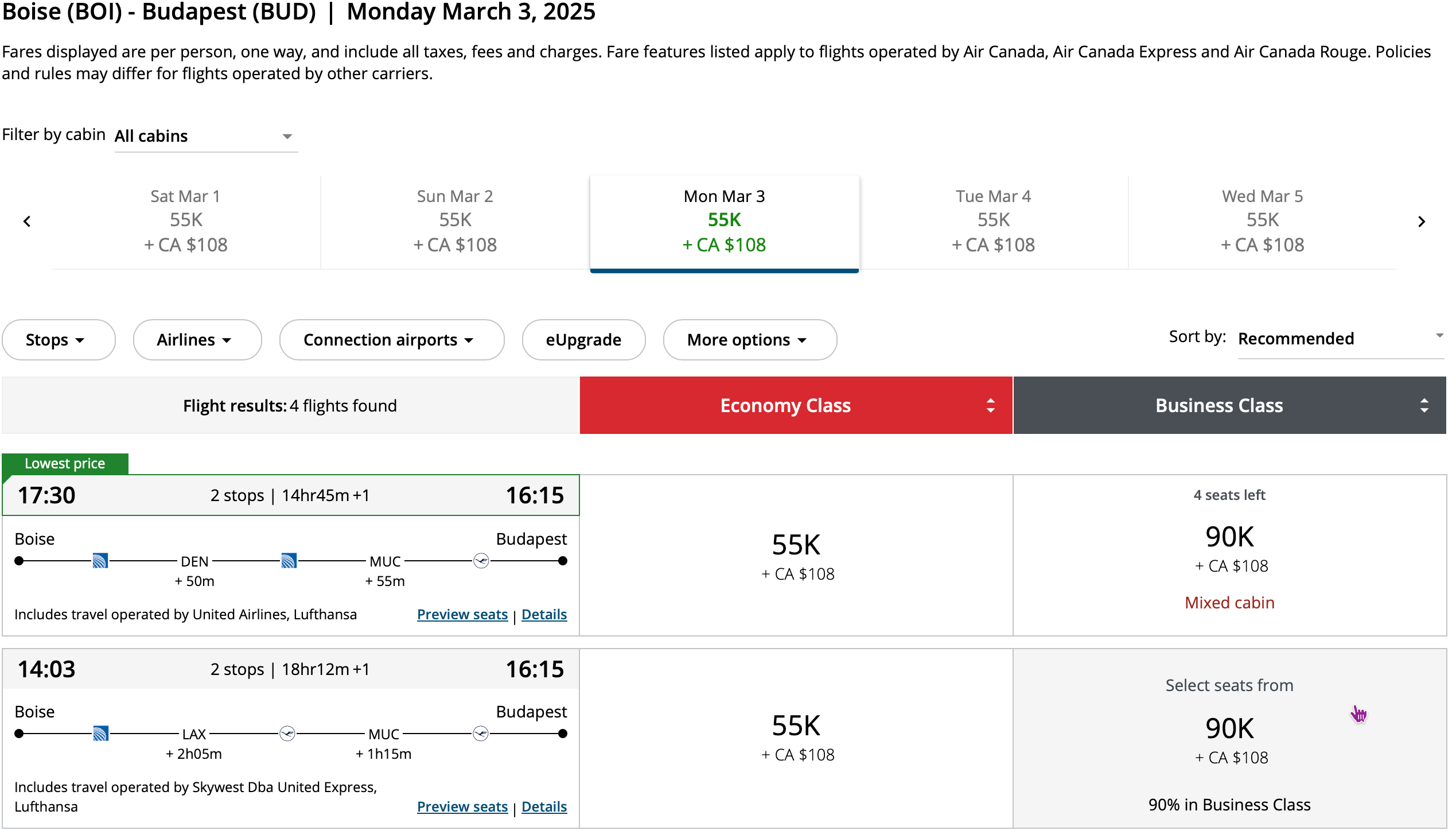The height and width of the screenshot is (838, 1456).
Task: Open the Stops filter dropdown
Action: coord(58,340)
